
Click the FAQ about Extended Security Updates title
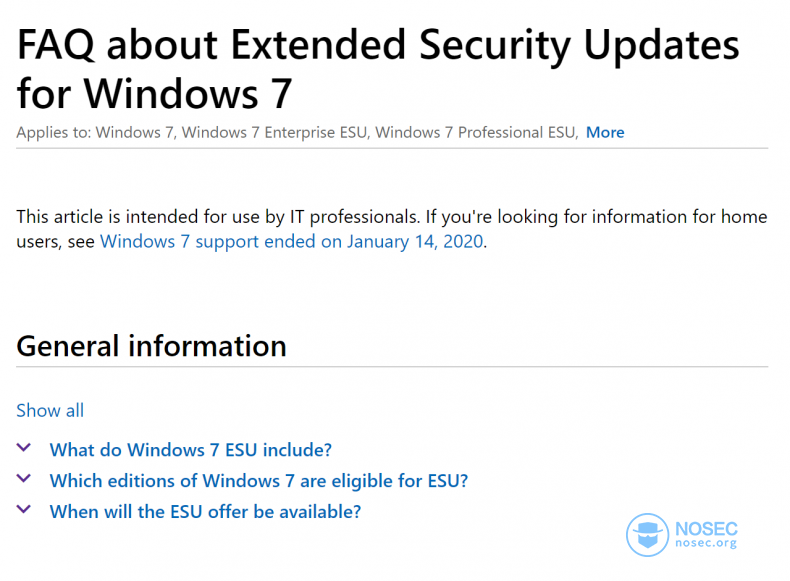378,45
